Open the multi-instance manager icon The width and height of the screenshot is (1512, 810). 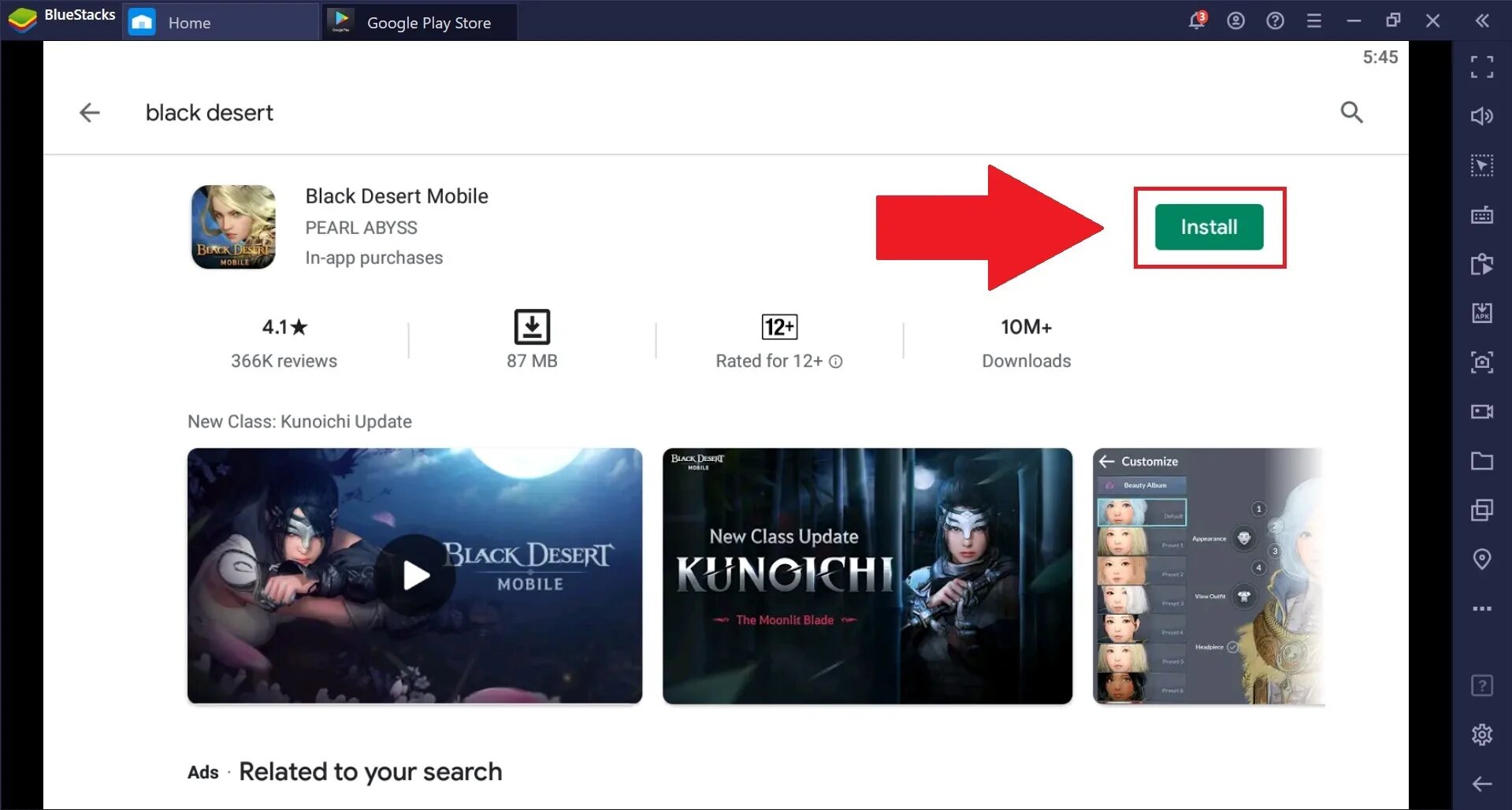click(1481, 510)
